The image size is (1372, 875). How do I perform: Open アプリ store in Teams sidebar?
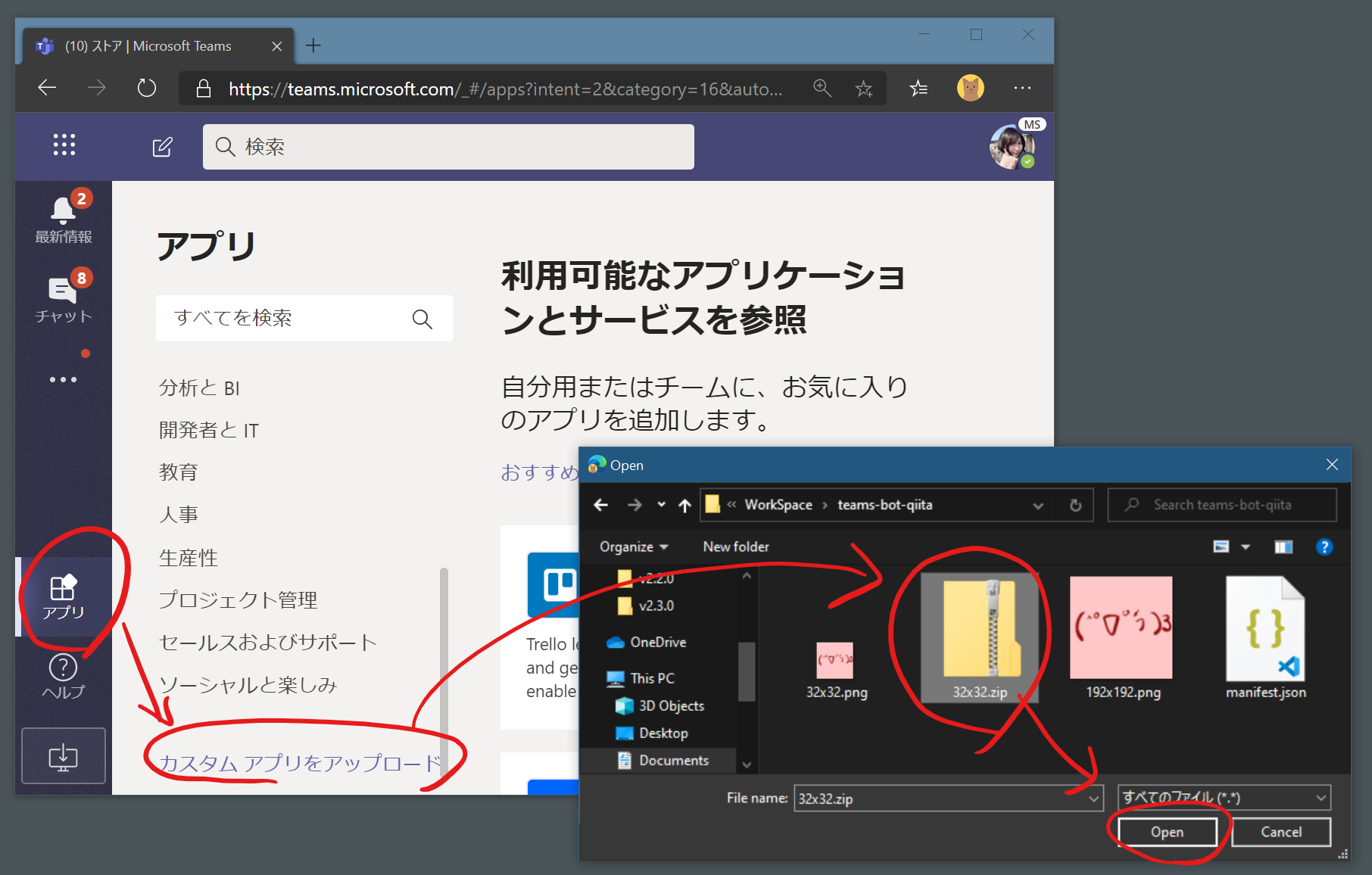64,596
